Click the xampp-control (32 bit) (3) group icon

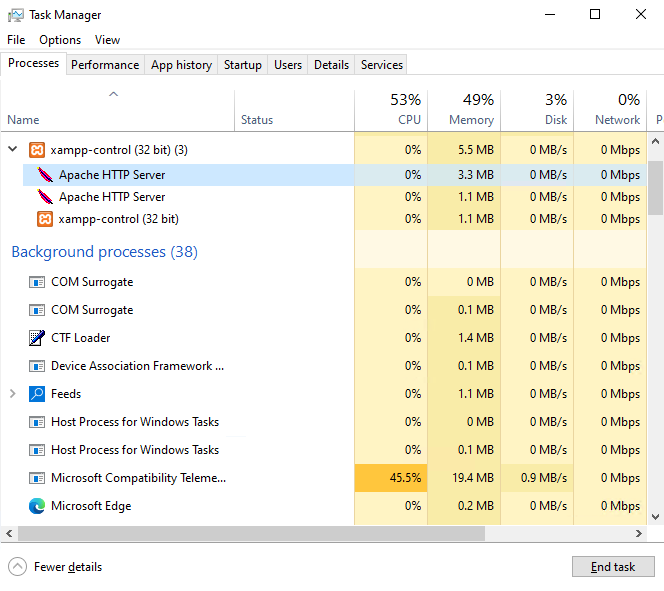point(37,150)
